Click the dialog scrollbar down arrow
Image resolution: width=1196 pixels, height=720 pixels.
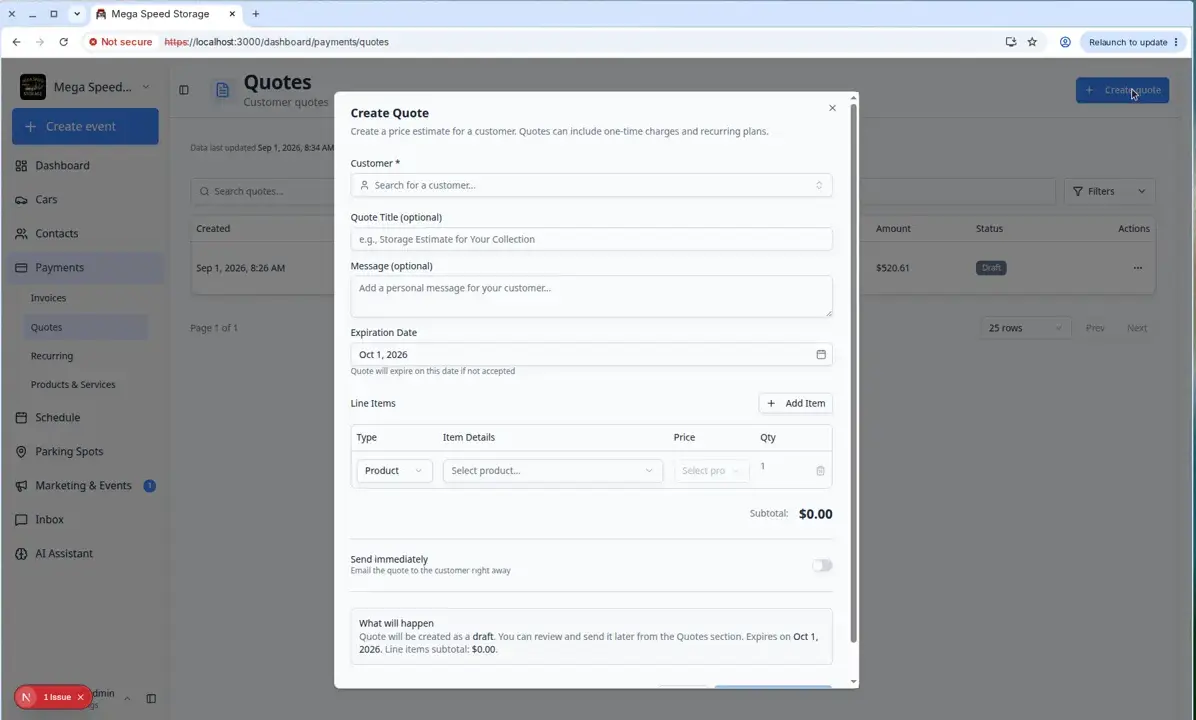[x=853, y=682]
